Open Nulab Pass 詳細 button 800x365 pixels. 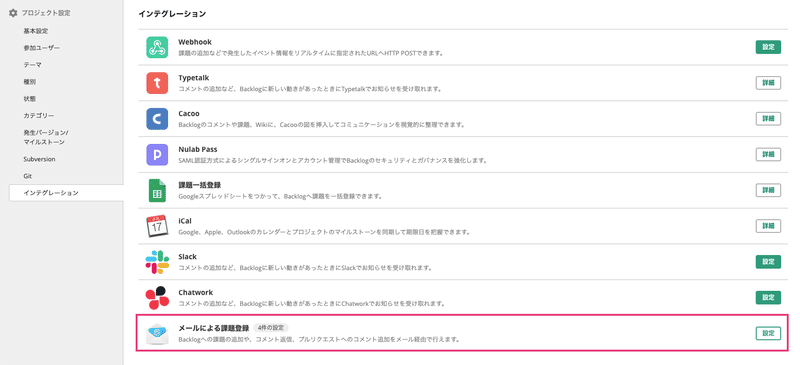(x=768, y=154)
